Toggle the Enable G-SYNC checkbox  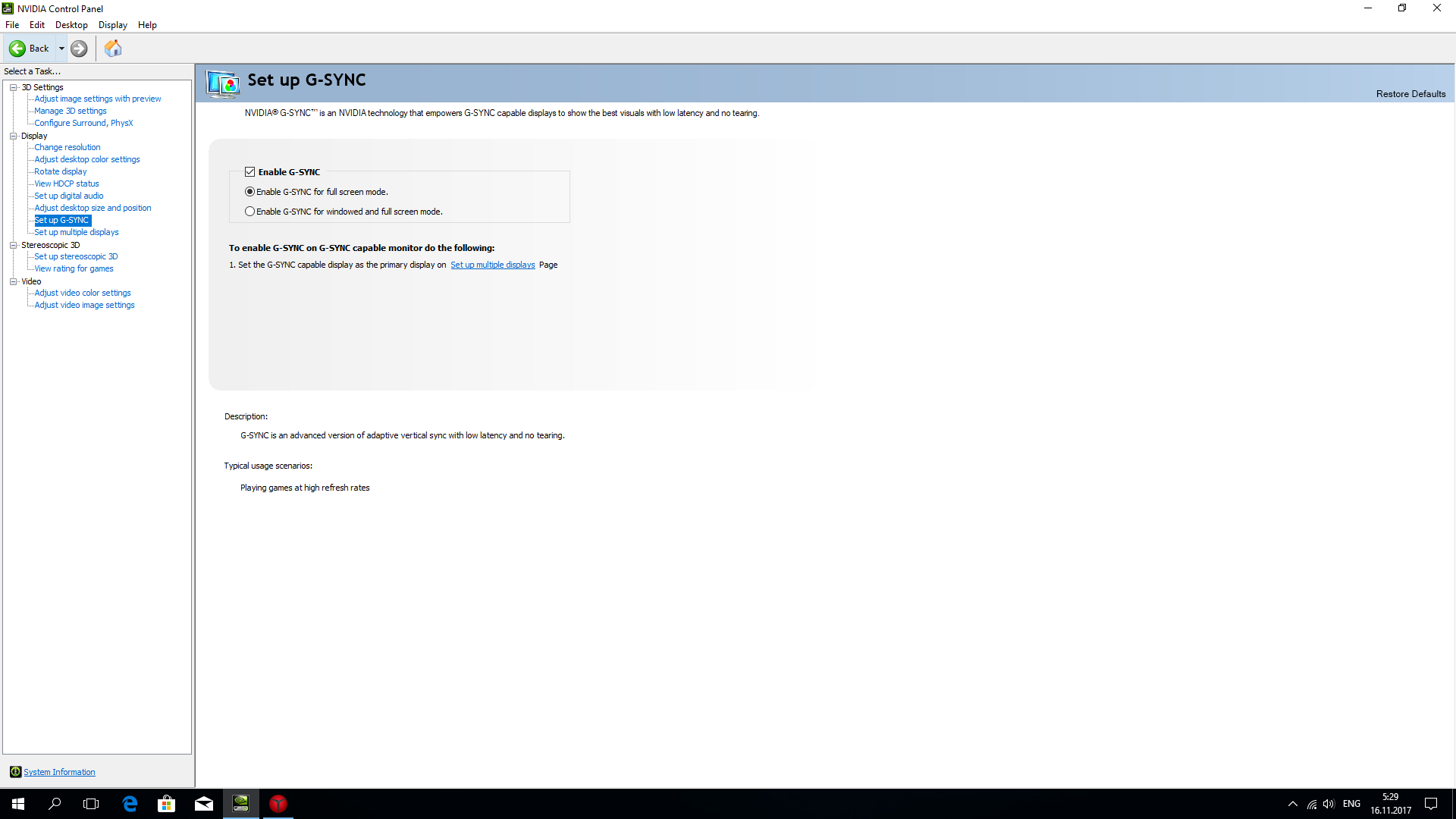249,172
